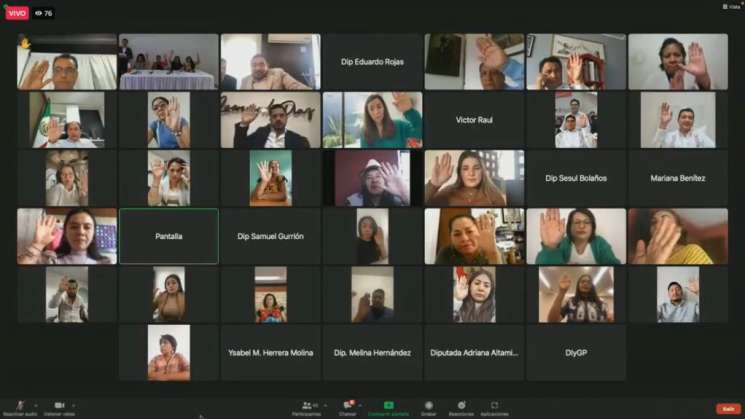Click the green Compartir pantalla icon
Viewport: 745px width, 419px height.
pos(388,405)
